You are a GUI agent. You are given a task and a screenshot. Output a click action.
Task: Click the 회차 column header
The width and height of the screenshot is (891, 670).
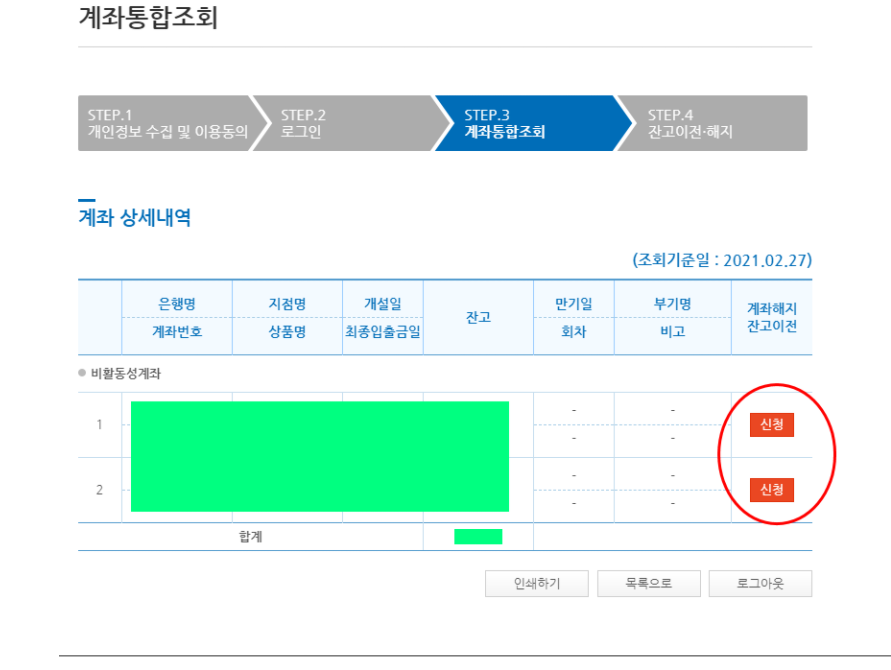[x=573, y=331]
